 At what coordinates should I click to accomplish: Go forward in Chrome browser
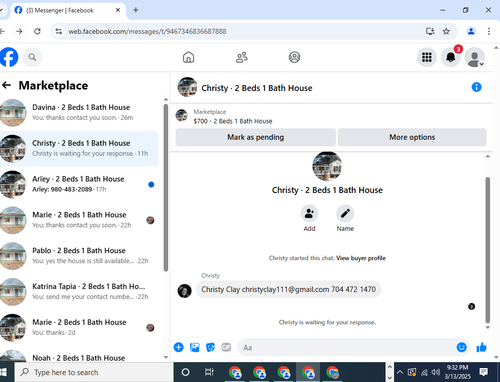tap(19, 31)
